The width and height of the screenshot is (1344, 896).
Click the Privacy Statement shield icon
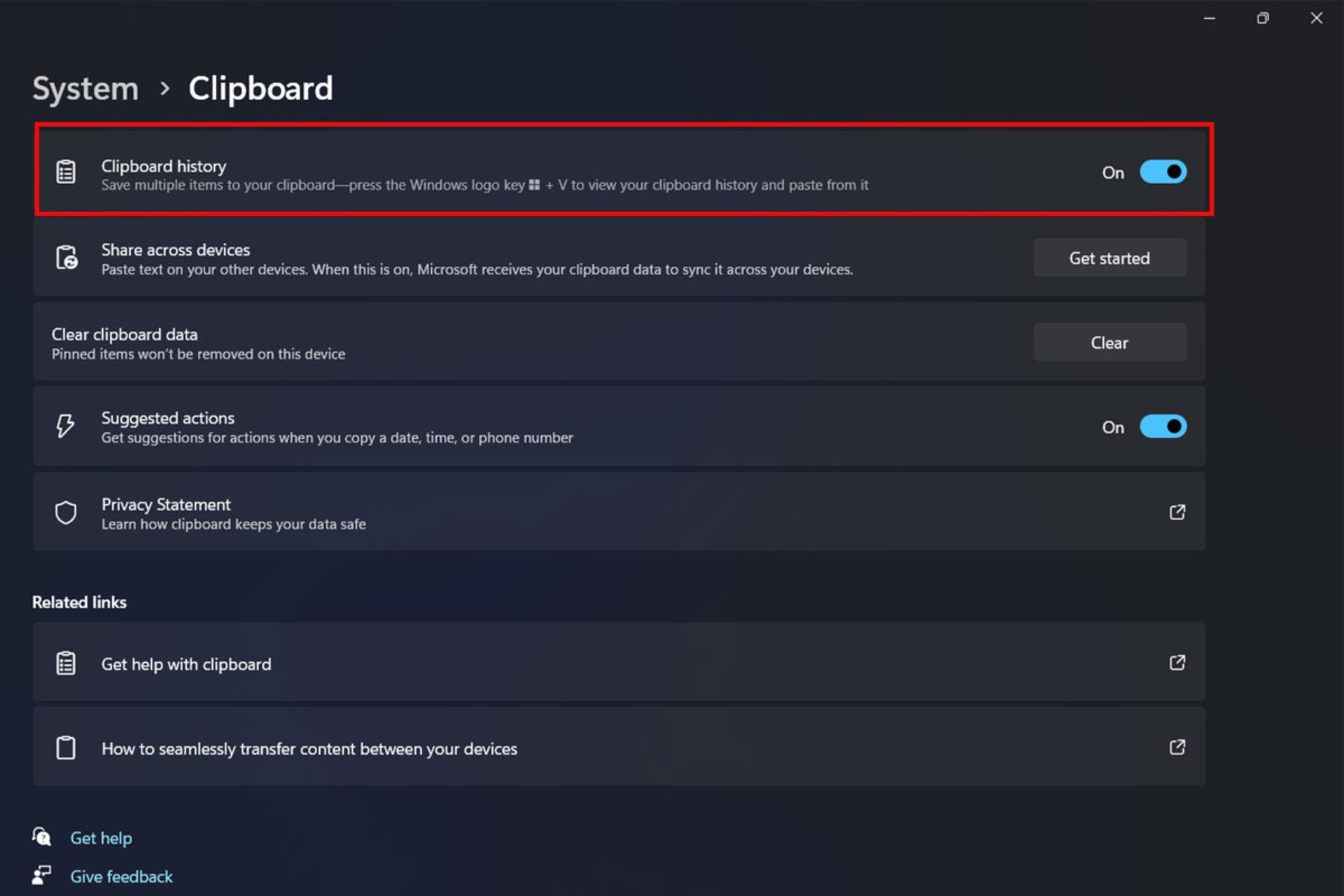coord(66,512)
